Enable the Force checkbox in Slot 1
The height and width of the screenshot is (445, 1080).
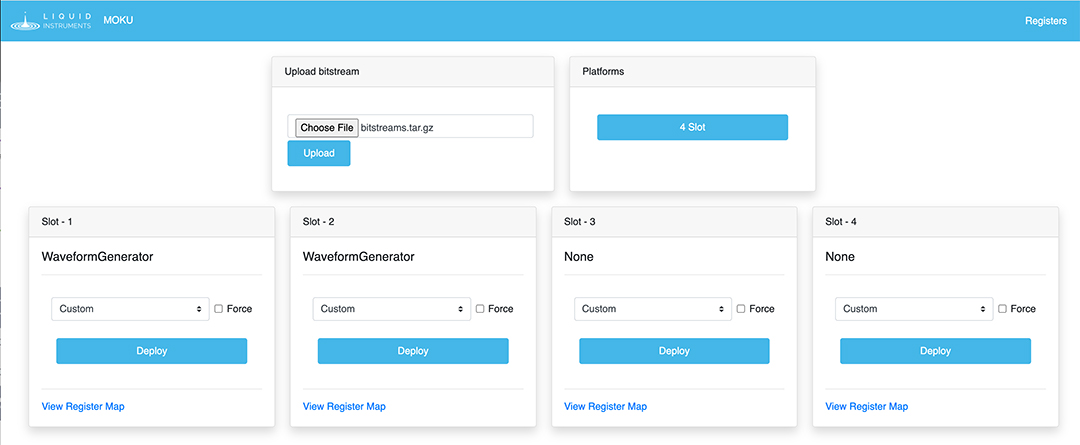pos(219,309)
